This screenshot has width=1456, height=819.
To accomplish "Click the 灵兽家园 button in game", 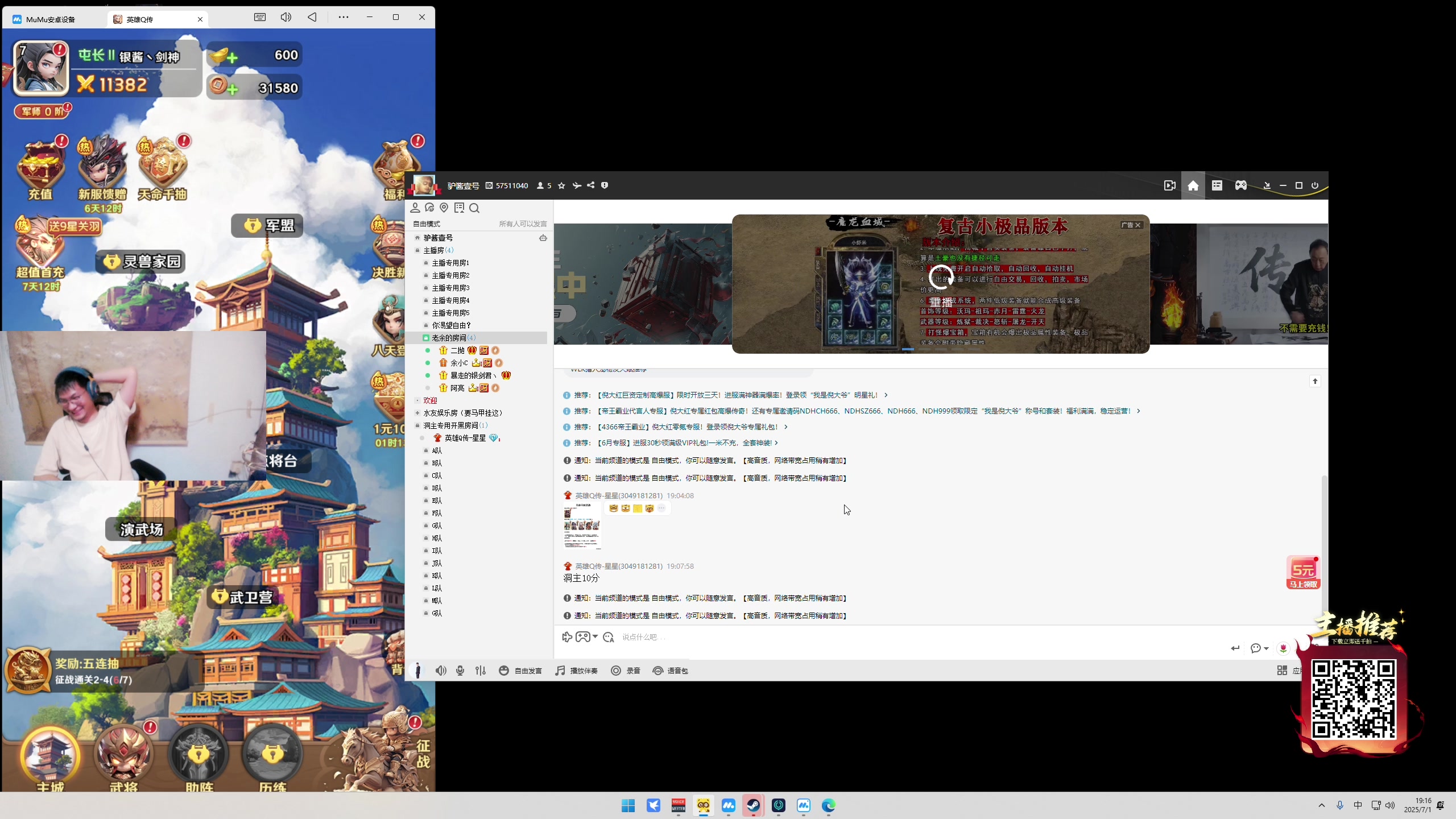I will click(x=141, y=262).
